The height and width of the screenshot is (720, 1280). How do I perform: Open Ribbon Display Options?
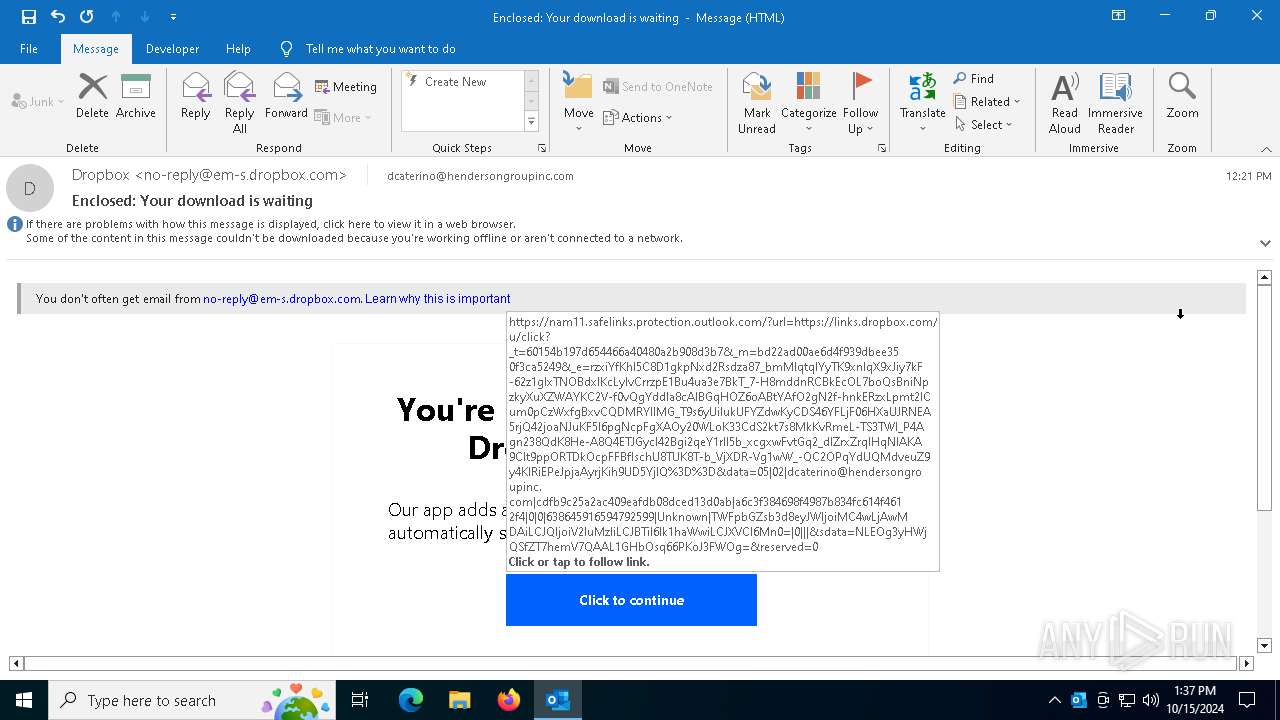1119,16
